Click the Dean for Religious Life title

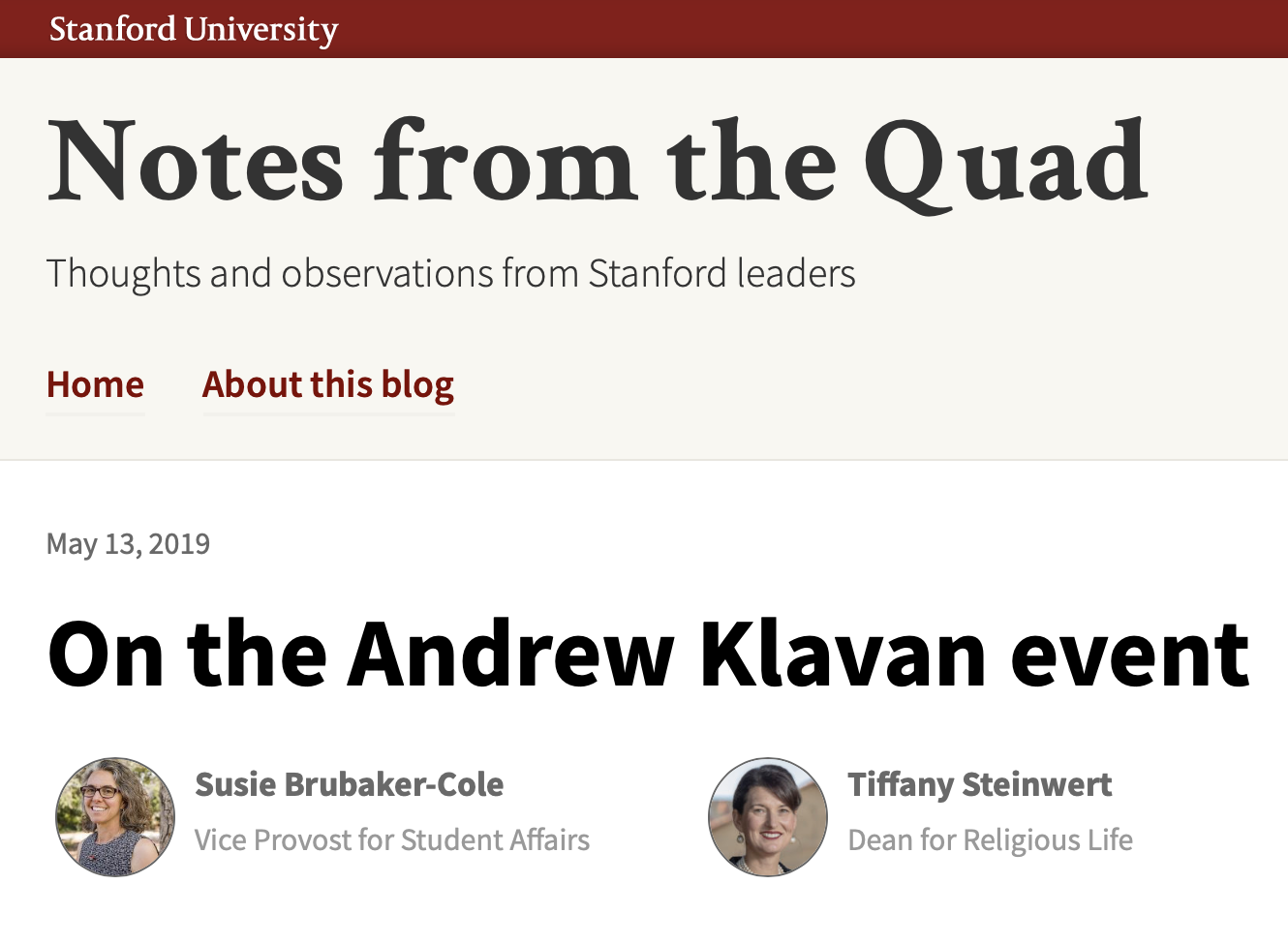pos(990,839)
